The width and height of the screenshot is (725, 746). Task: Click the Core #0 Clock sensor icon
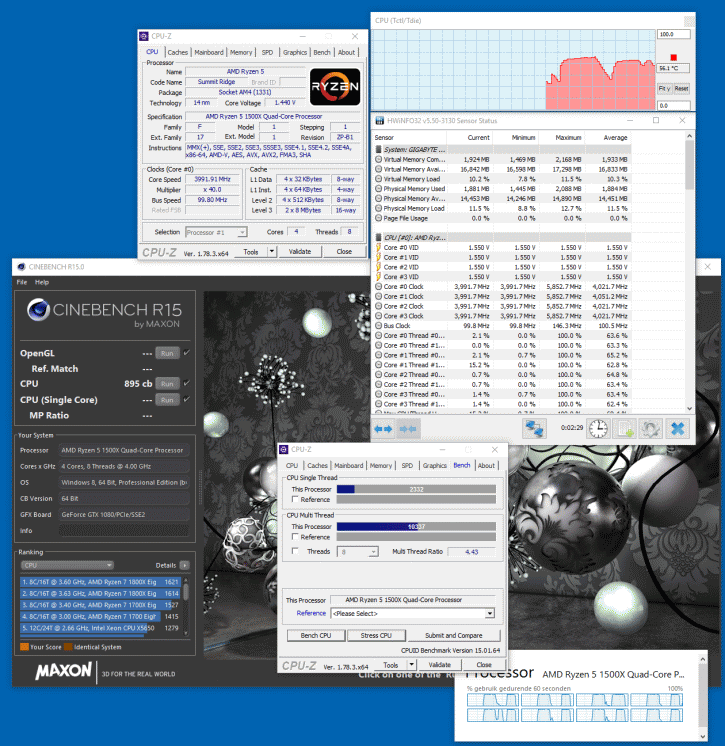click(x=379, y=286)
